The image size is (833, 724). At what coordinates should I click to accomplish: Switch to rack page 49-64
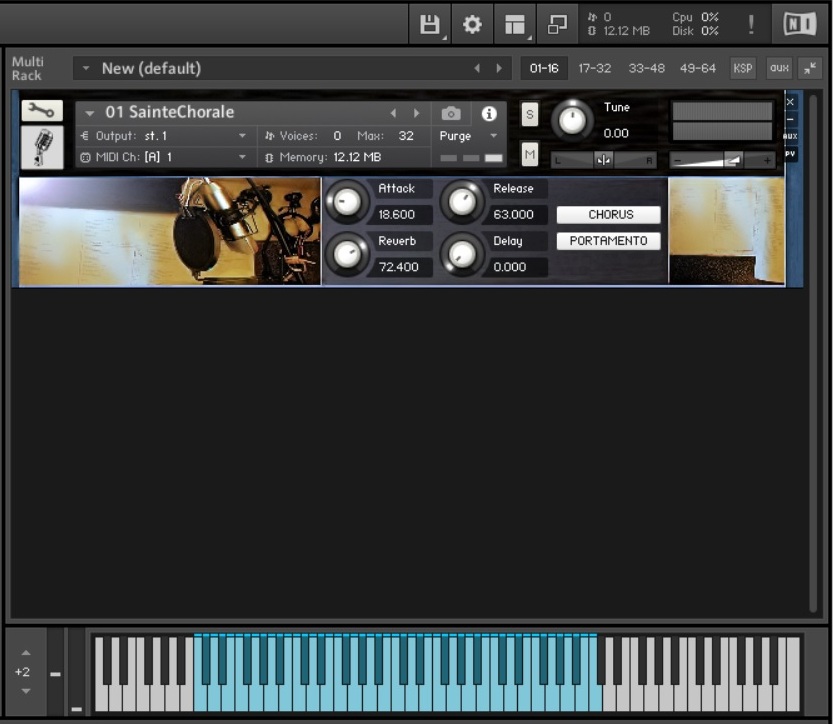tap(698, 68)
